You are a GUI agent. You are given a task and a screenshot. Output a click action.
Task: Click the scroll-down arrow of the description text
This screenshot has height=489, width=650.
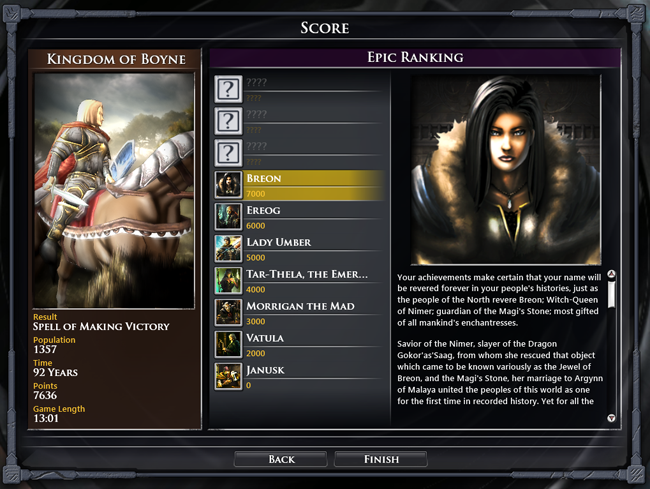[x=611, y=418]
